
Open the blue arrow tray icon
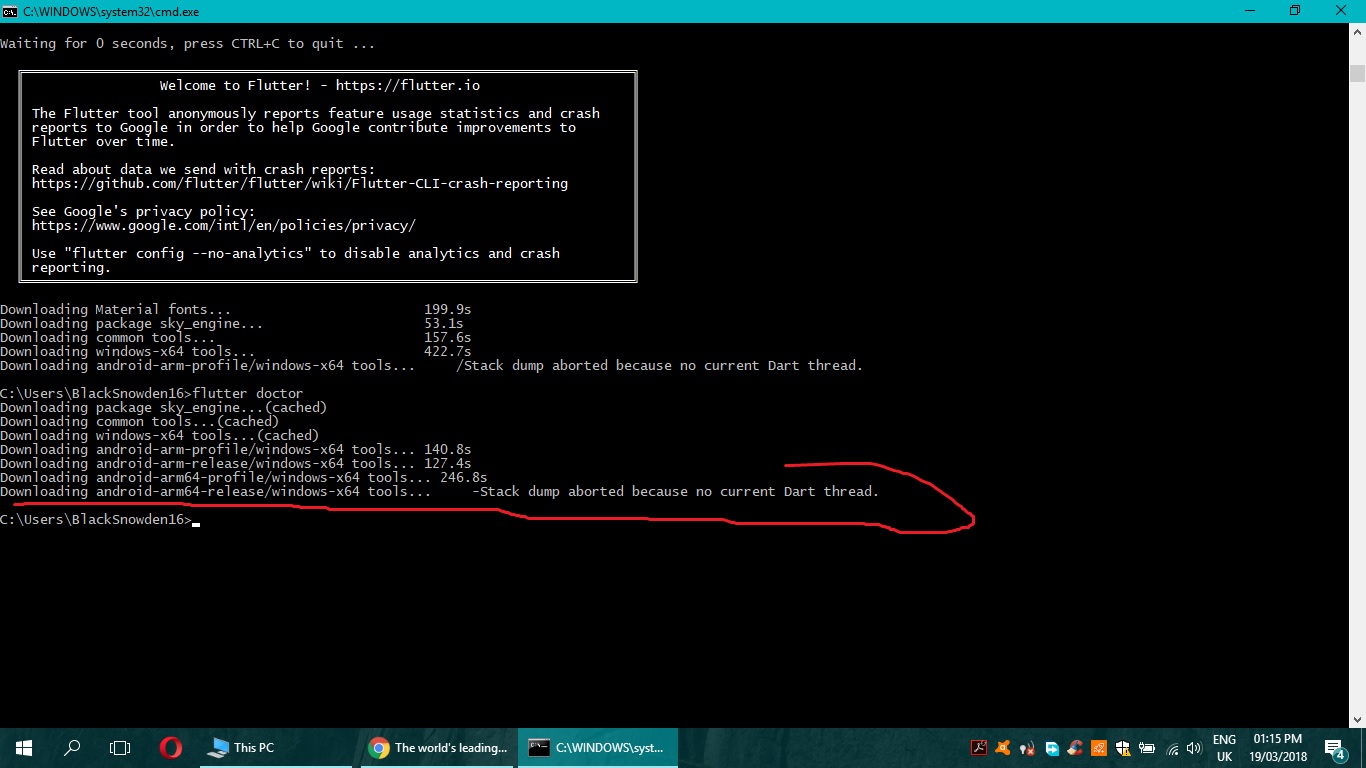[x=1052, y=748]
